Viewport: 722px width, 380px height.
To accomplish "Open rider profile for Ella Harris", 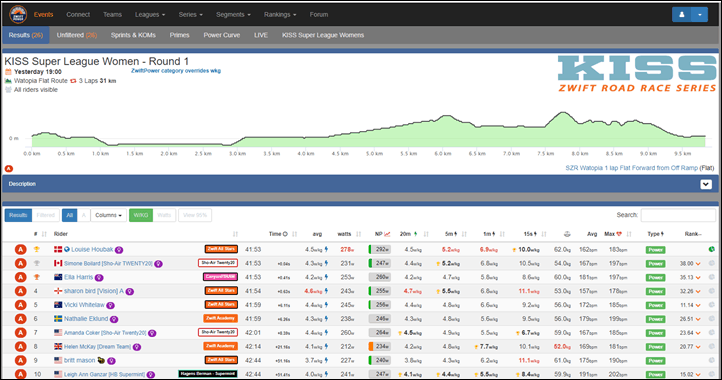I will point(78,277).
